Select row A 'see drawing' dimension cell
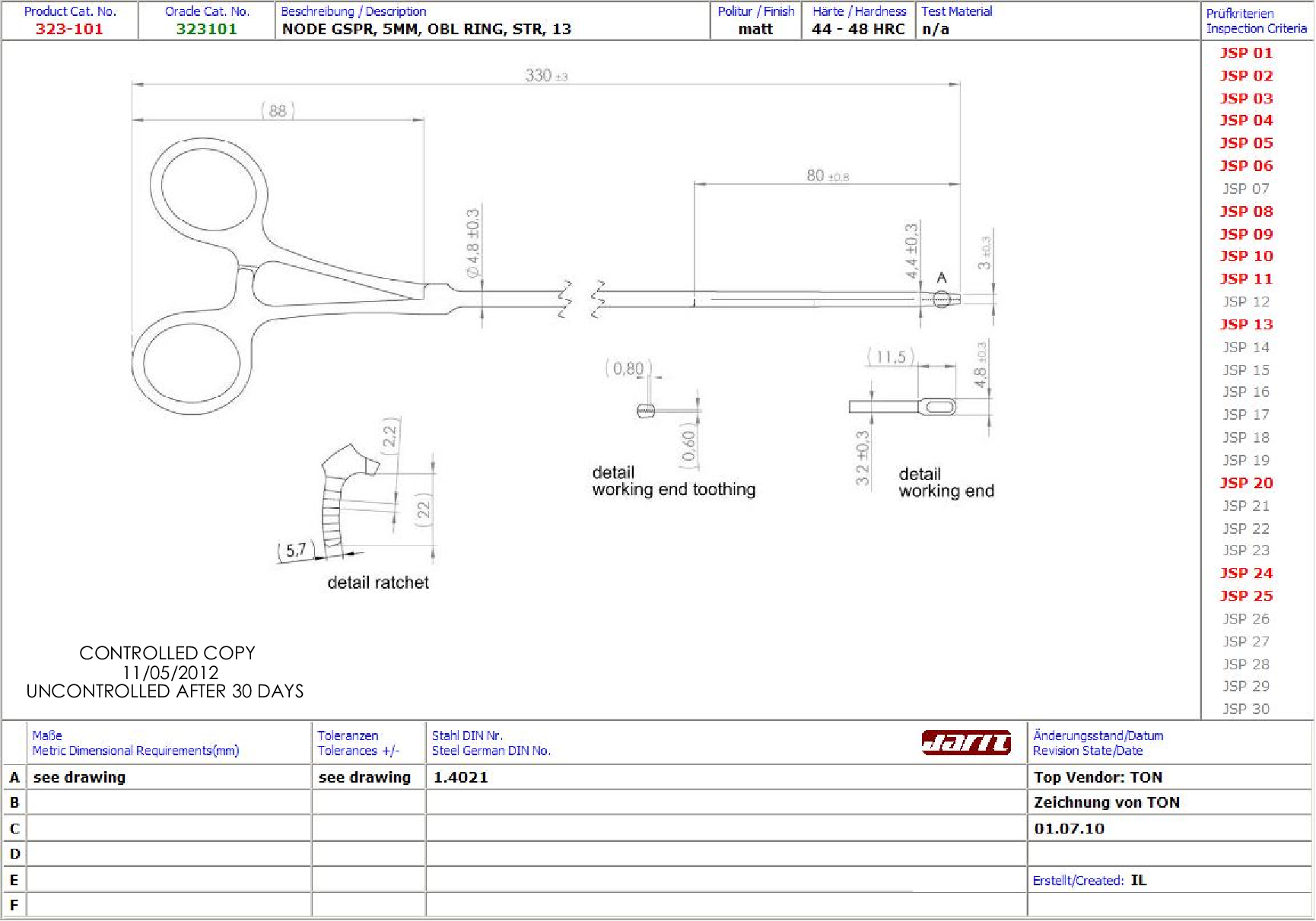The width and height of the screenshot is (1316, 921). pyautogui.click(x=80, y=777)
